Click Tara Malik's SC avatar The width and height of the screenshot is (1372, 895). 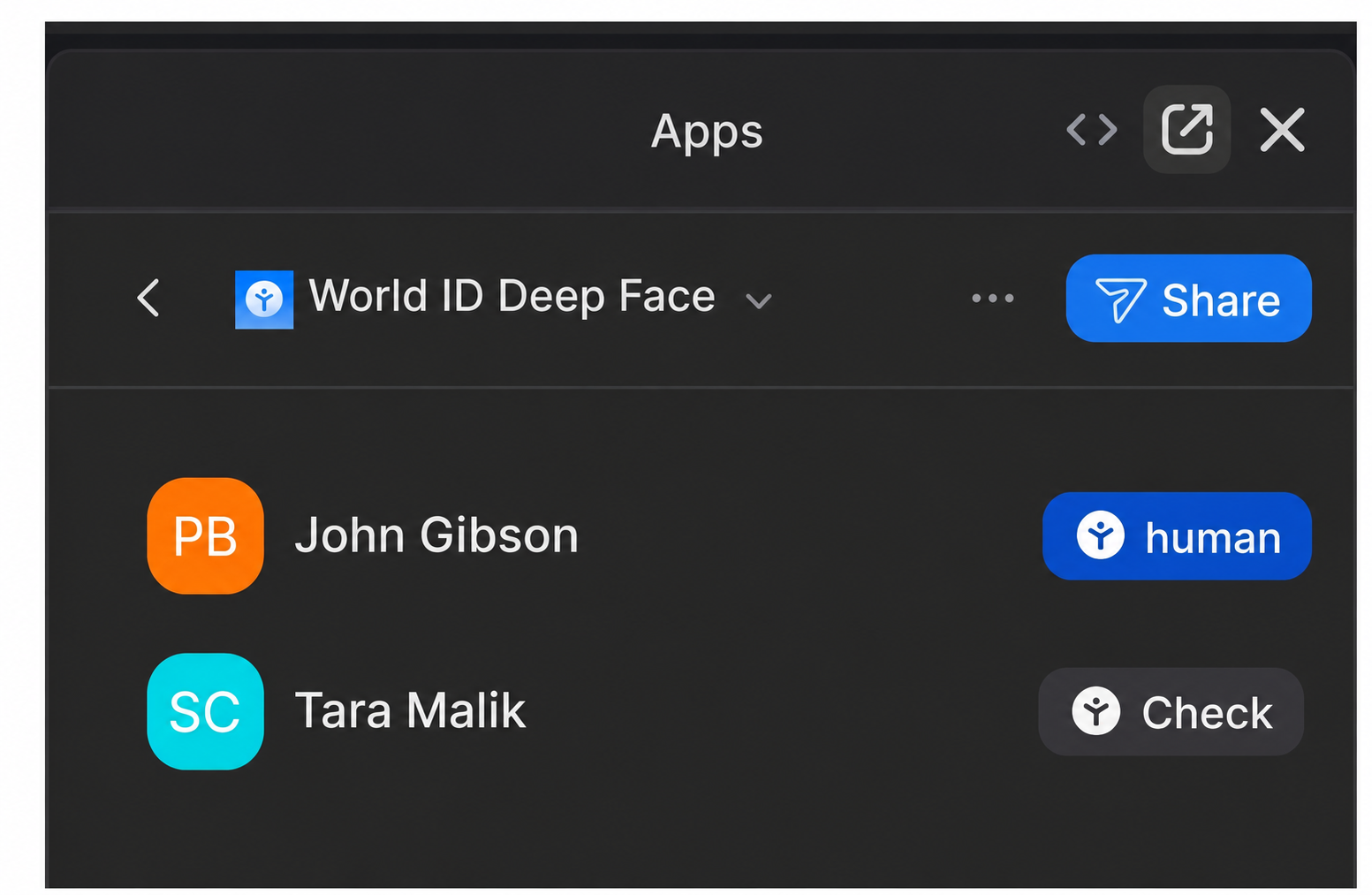(206, 711)
